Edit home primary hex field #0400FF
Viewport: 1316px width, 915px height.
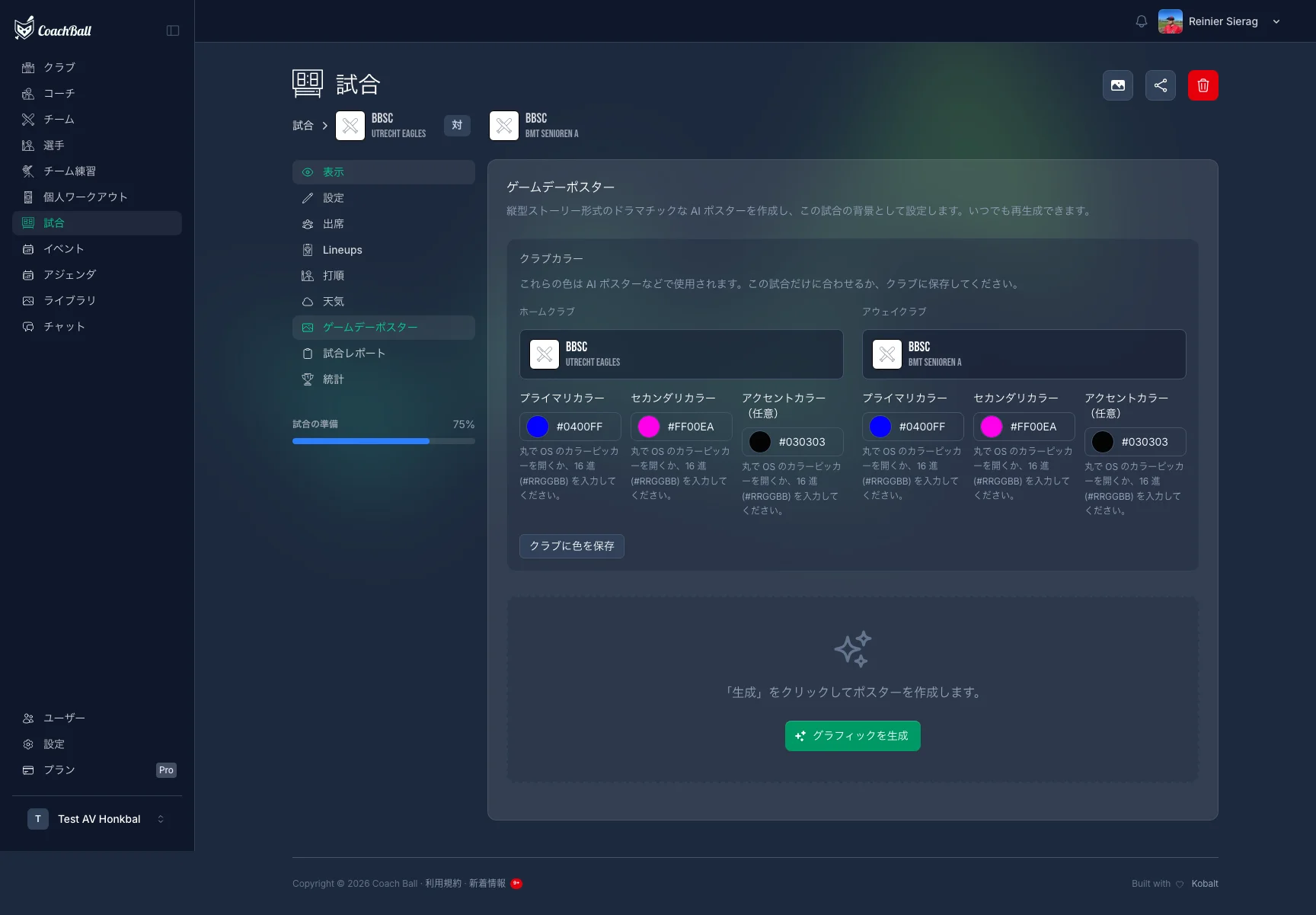(x=584, y=427)
